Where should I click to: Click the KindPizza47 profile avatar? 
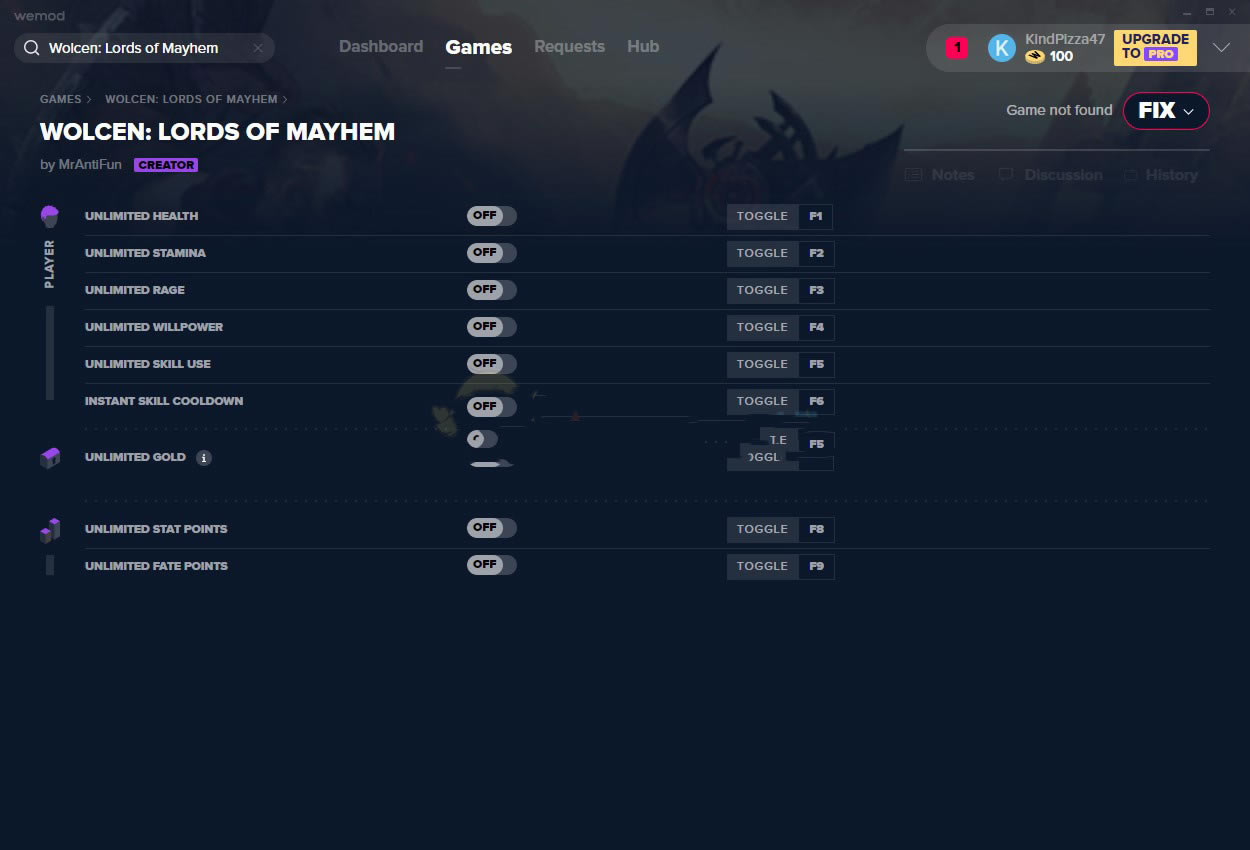click(1001, 48)
